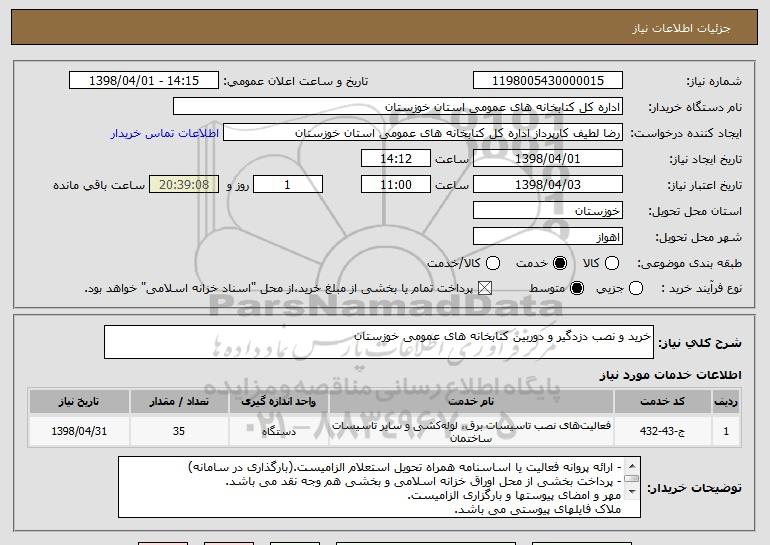Click the شماره نیاز number field
The width and height of the screenshot is (770, 545).
click(548, 81)
